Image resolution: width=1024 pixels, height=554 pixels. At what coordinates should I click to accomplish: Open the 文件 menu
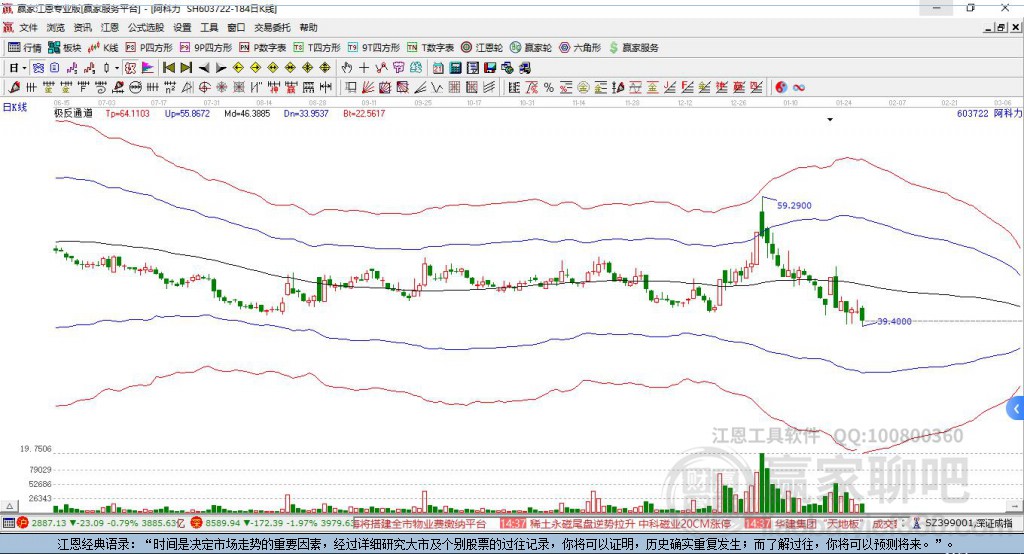point(28,27)
